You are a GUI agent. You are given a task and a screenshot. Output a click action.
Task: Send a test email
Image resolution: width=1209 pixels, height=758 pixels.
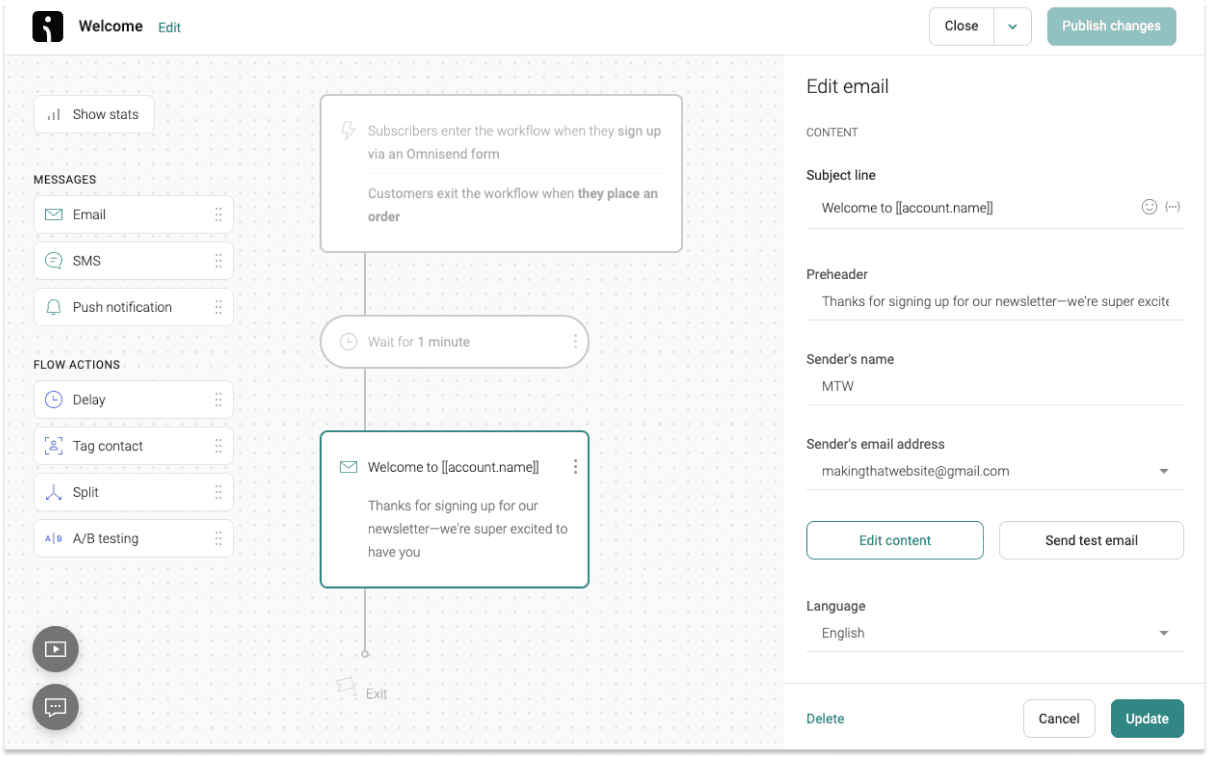[x=1091, y=540]
